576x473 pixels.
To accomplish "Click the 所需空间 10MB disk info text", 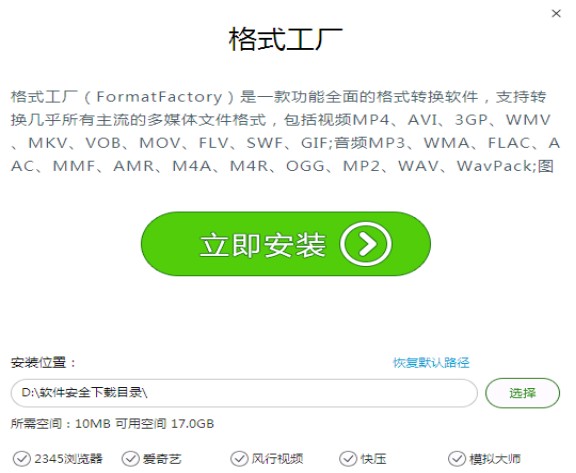I will 112,424.
